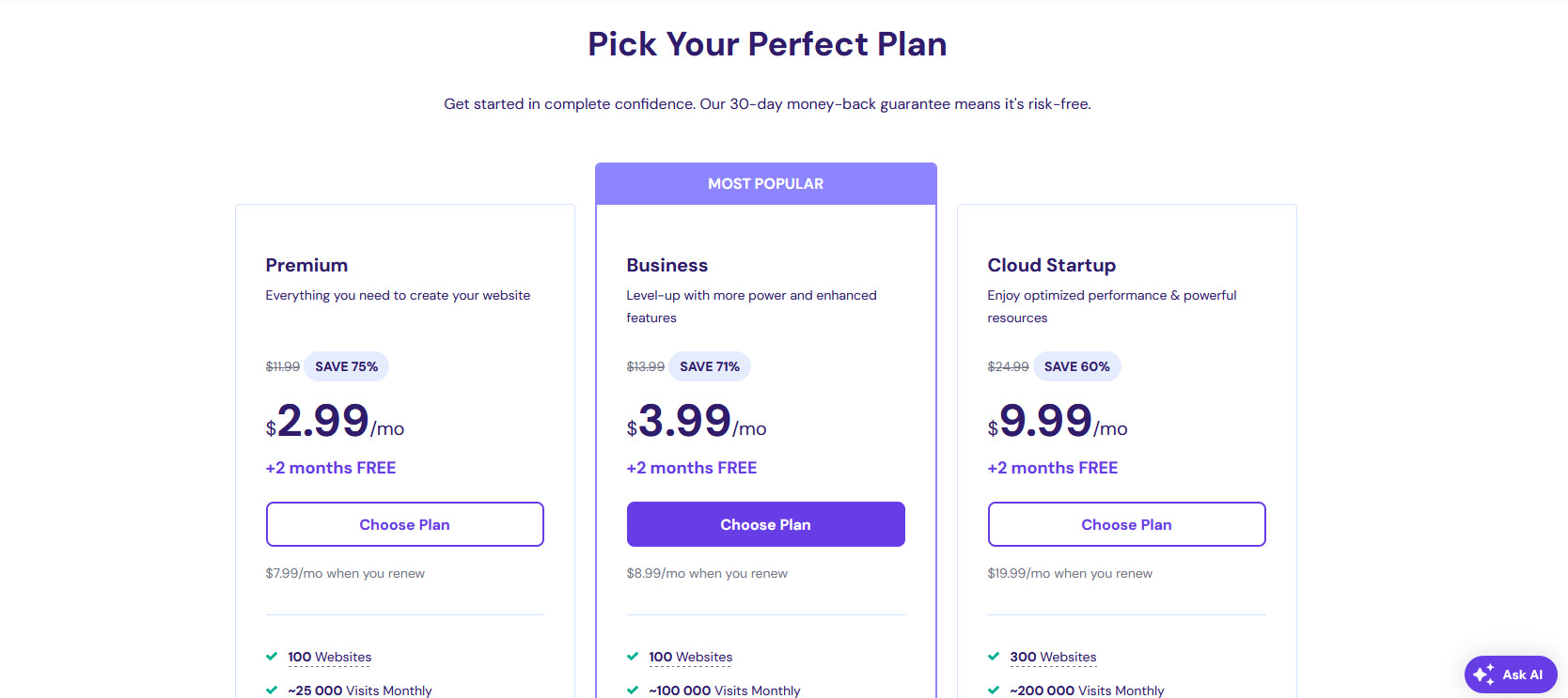
Task: Click checkmark icon beside 300 Websites
Action: [x=994, y=657]
